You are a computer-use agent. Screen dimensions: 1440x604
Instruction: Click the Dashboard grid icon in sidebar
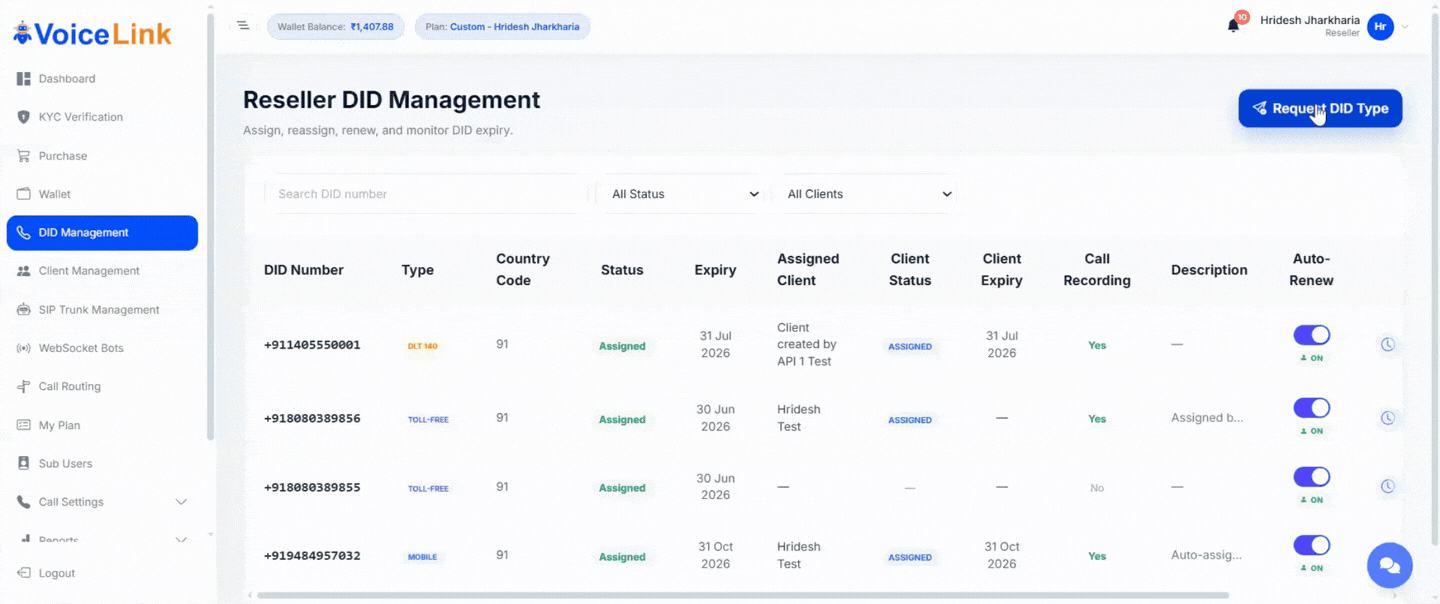[24, 79]
